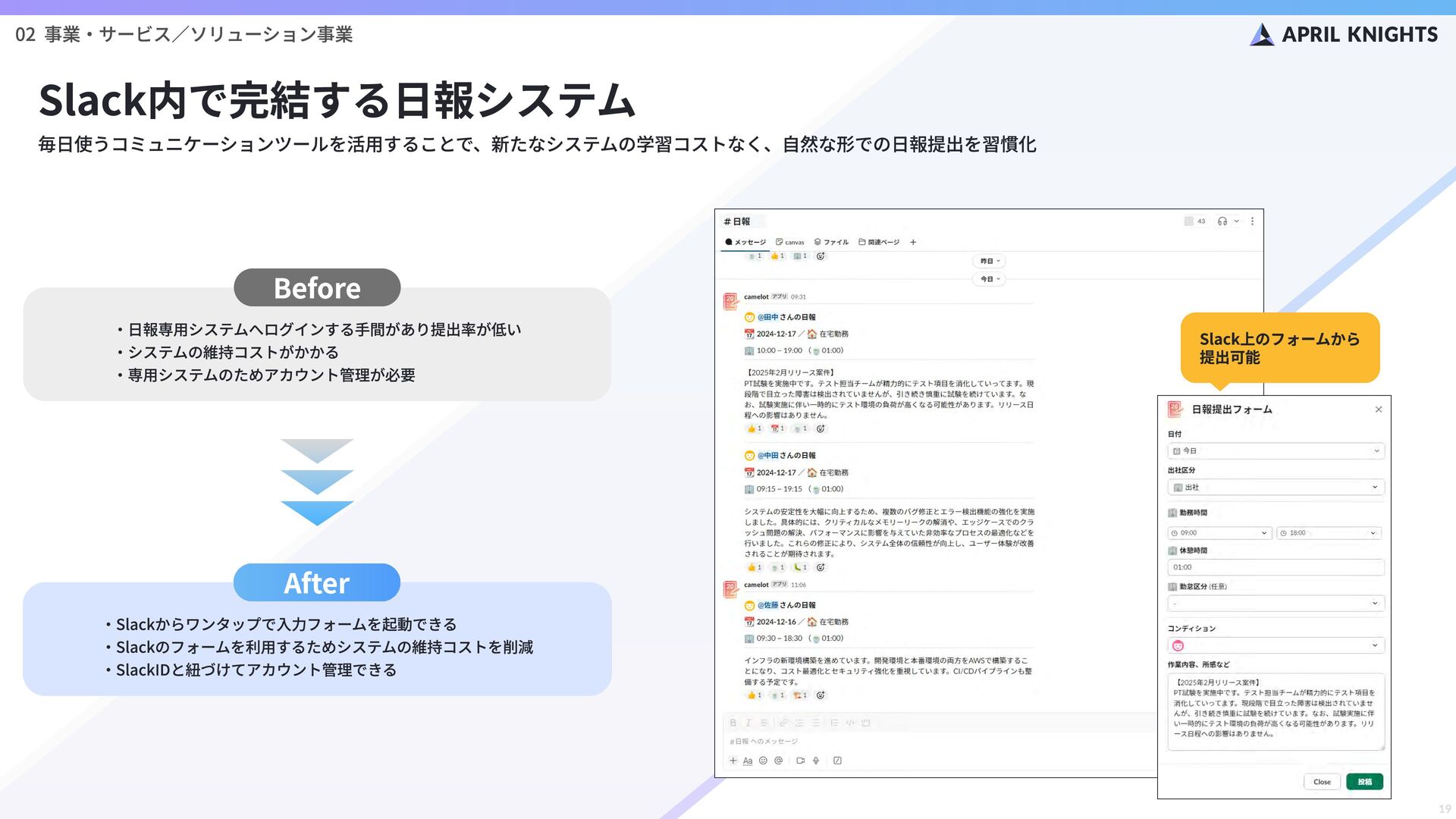1456x819 pixels.
Task: Click camelot app avatar on the 11:06 message
Action: 730,589
